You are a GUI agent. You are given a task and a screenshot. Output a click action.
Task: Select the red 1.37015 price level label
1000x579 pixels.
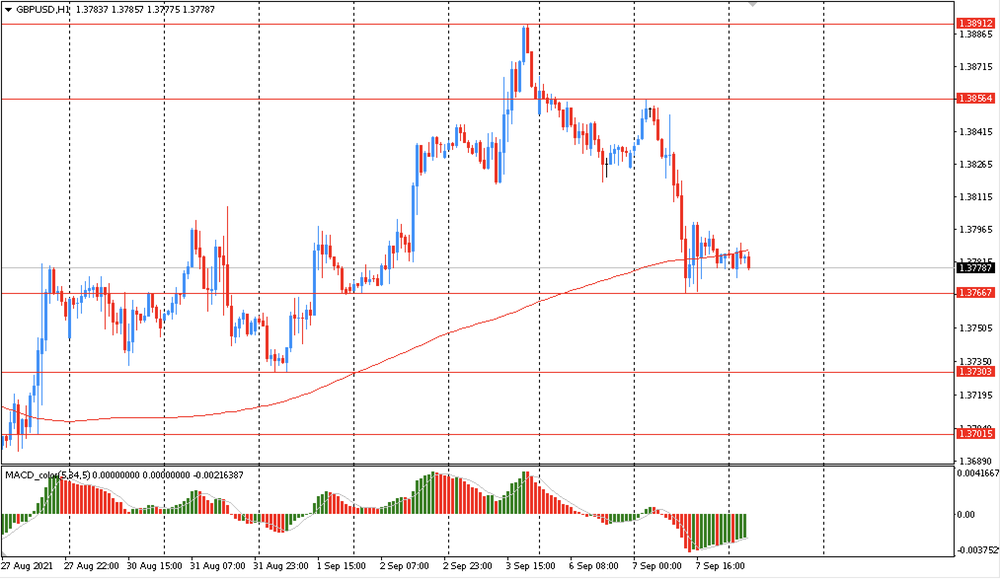(976, 434)
